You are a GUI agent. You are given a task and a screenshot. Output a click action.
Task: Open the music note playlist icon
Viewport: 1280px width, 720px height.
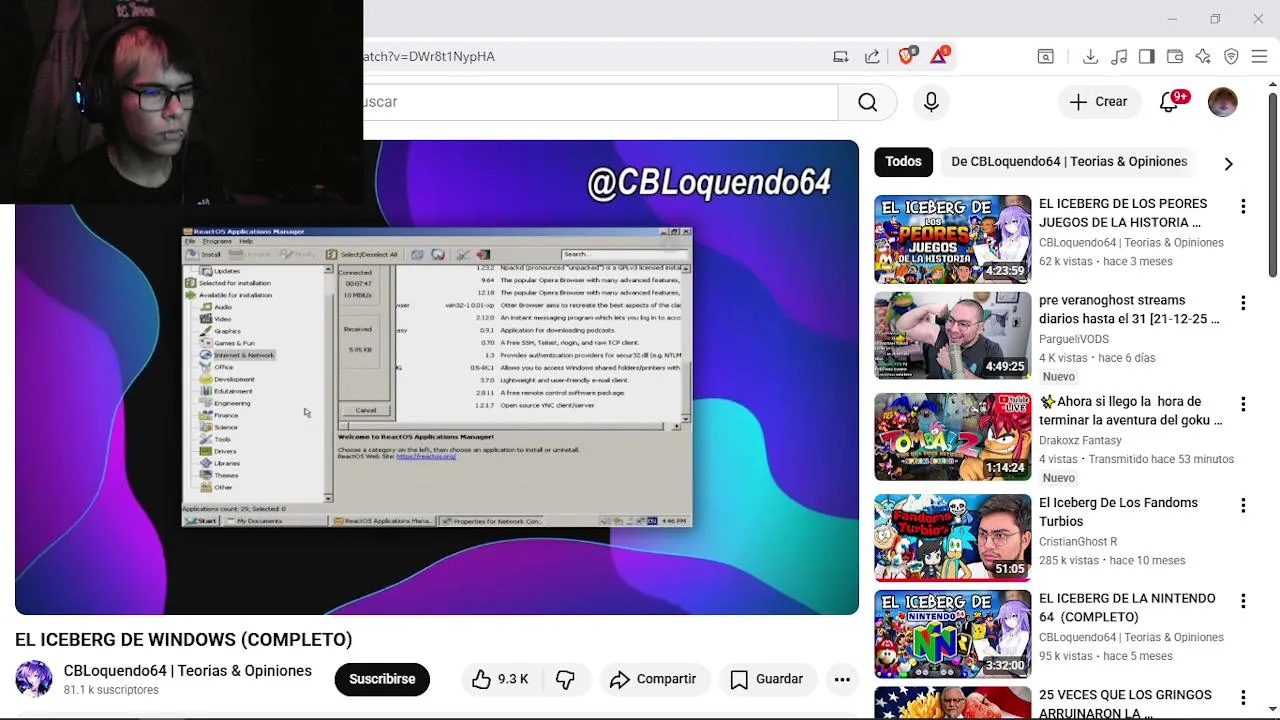tap(1119, 57)
